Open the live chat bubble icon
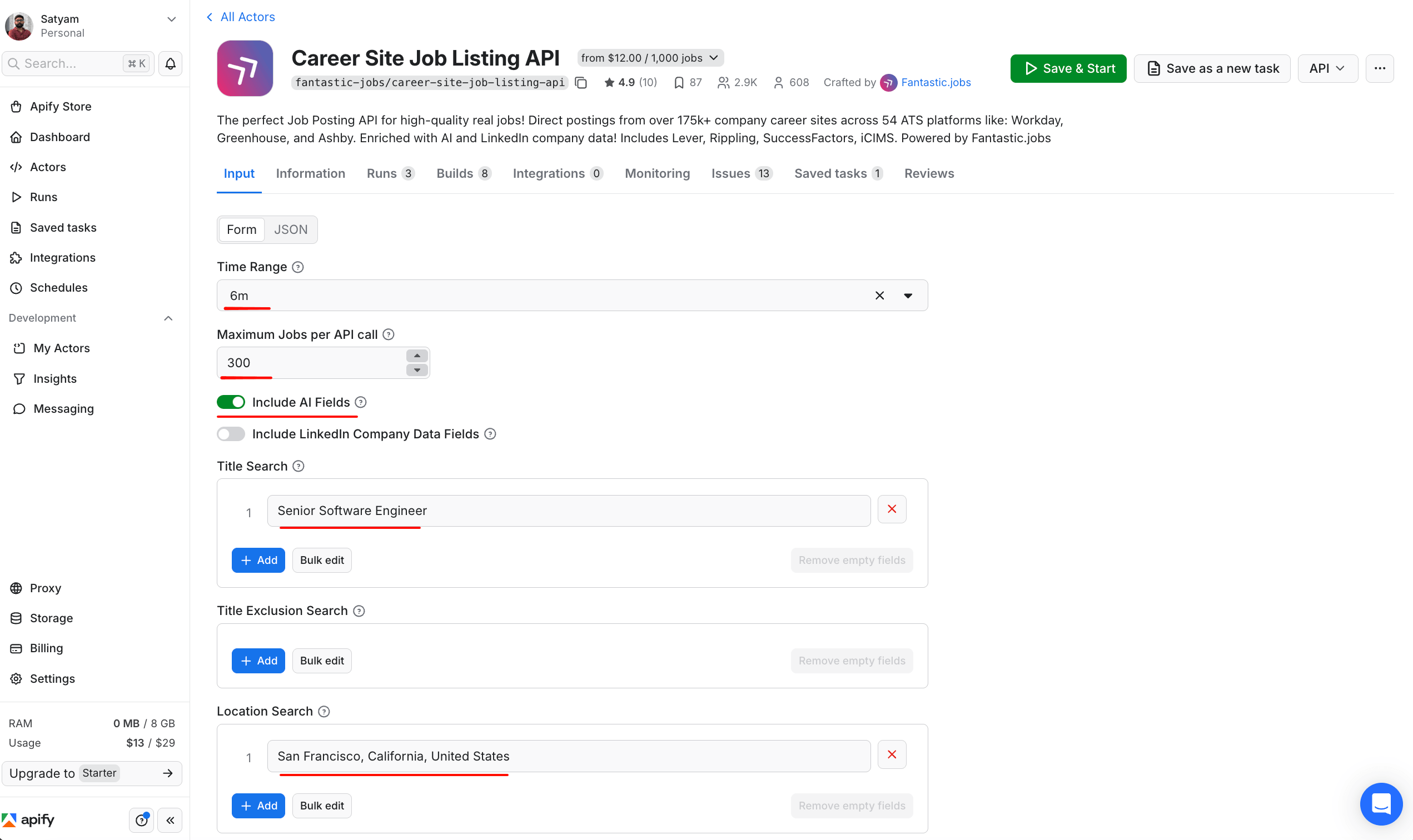This screenshot has width=1413, height=840. [1381, 804]
